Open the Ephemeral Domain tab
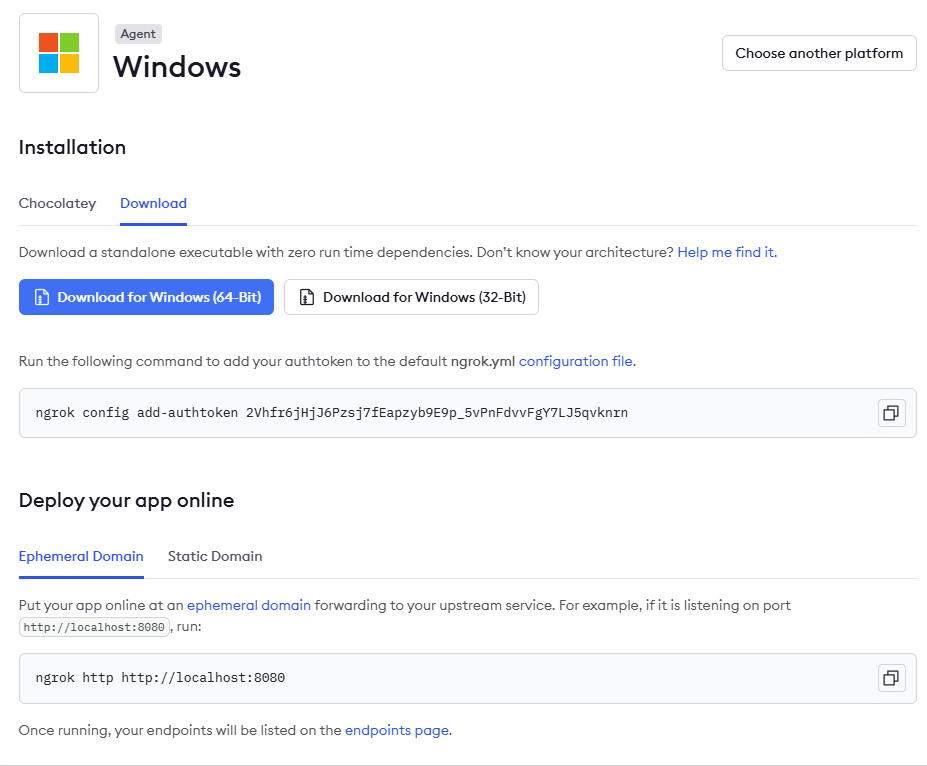927x766 pixels. click(x=81, y=556)
